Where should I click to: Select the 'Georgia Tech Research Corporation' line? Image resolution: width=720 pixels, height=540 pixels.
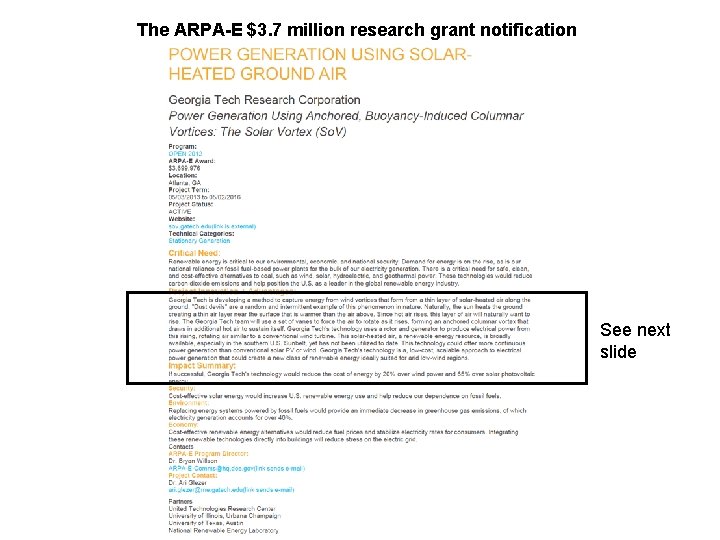point(264,100)
